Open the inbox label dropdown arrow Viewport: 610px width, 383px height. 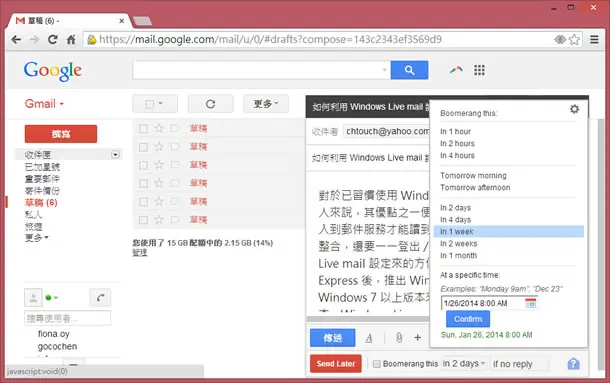tap(115, 155)
